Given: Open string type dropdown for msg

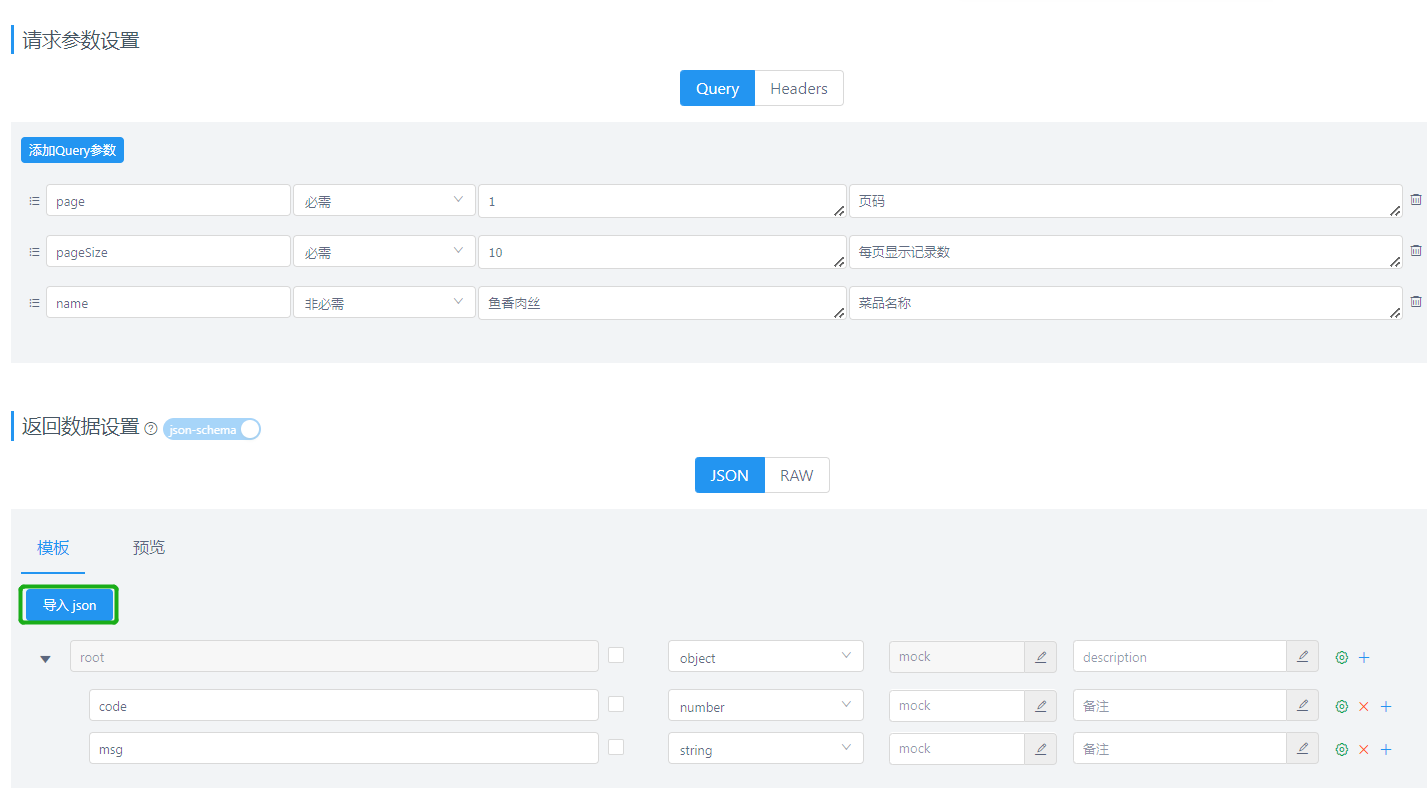Looking at the screenshot, I should [766, 749].
